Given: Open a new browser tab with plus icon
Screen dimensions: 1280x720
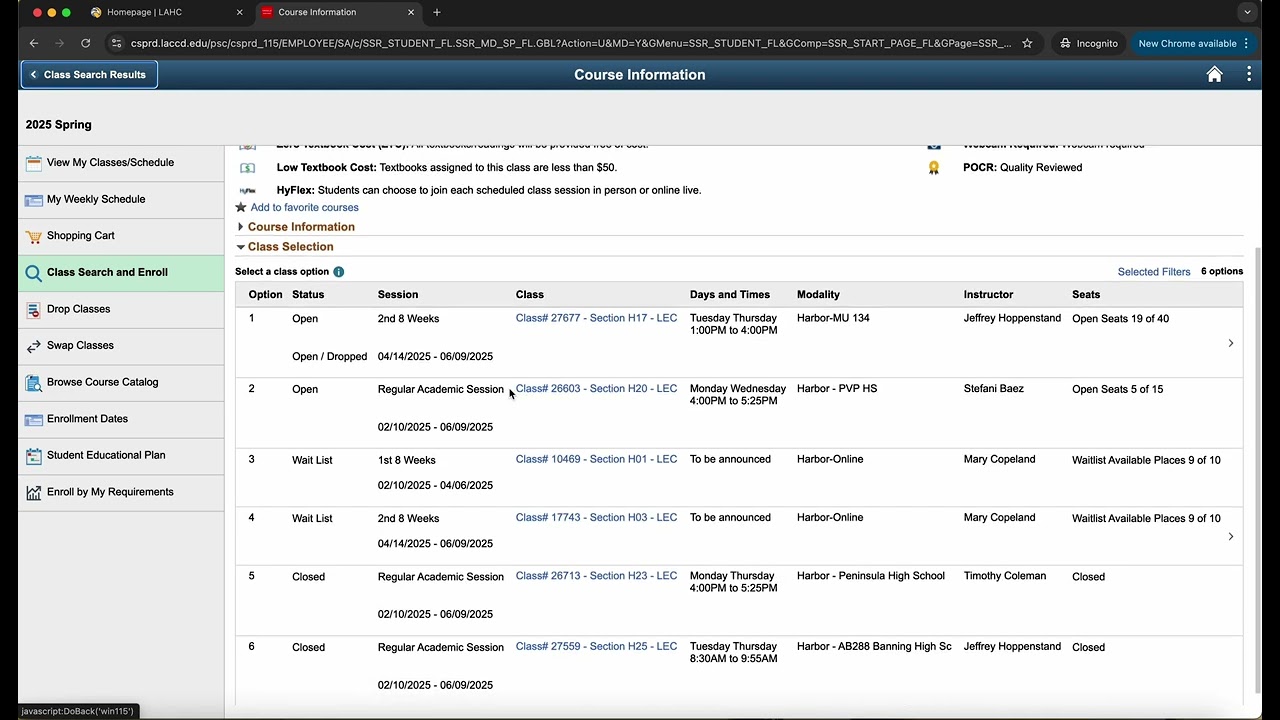Looking at the screenshot, I should coord(437,12).
